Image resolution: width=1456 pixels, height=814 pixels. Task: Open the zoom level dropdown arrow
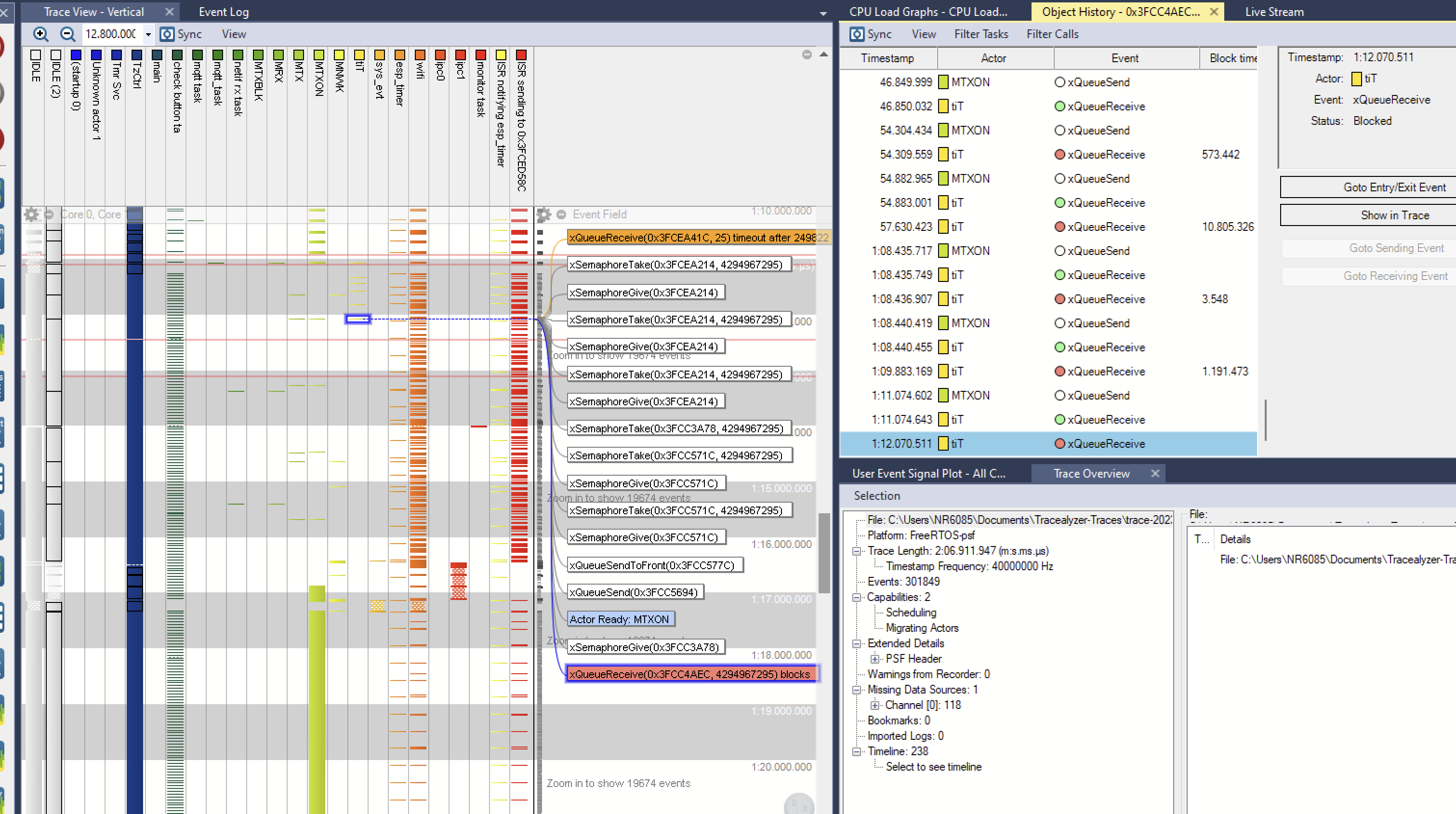click(x=148, y=34)
